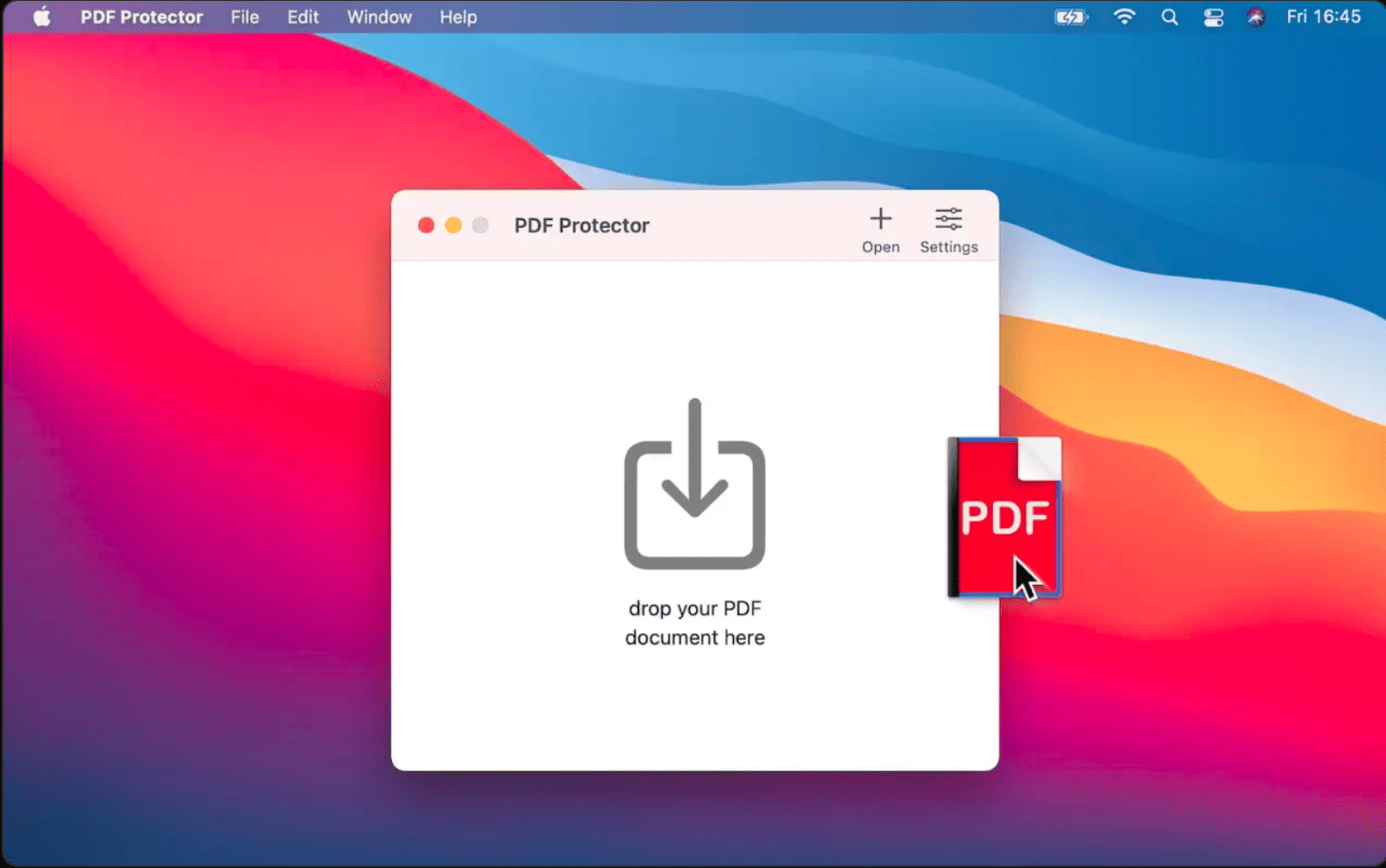
Task: Click the 'drop your PDF document here' text
Action: pos(695,623)
